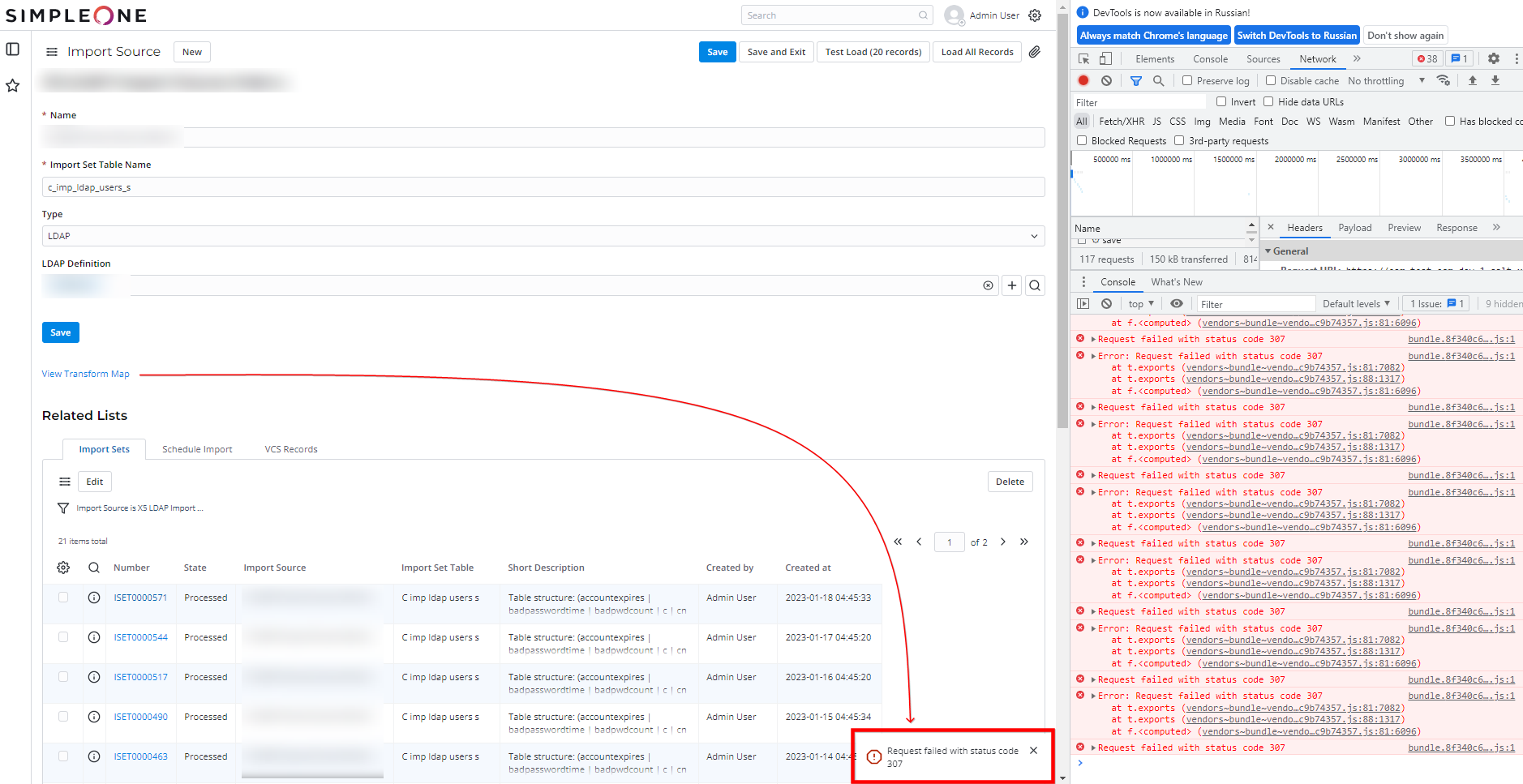Viewport: 1523px width, 784px height.
Task: Open list column settings gear icon
Action: pyautogui.click(x=63, y=568)
